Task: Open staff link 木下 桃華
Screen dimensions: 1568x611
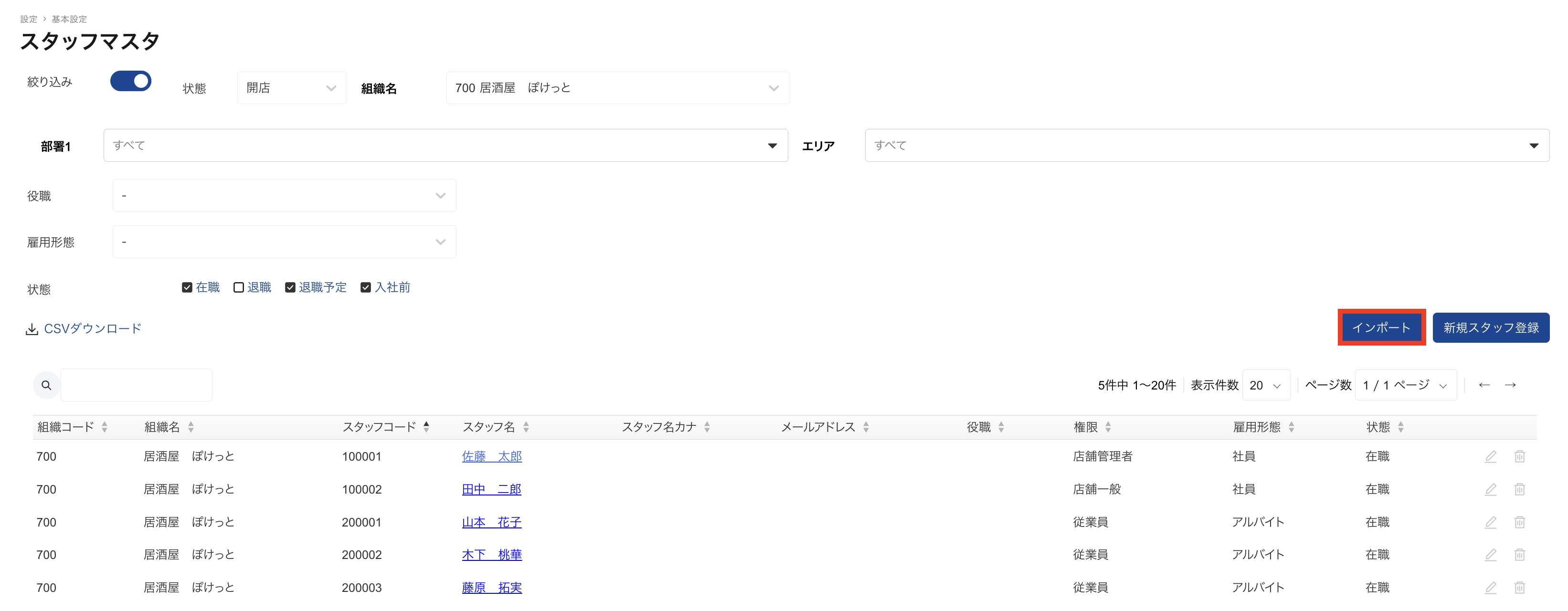Action: click(492, 554)
